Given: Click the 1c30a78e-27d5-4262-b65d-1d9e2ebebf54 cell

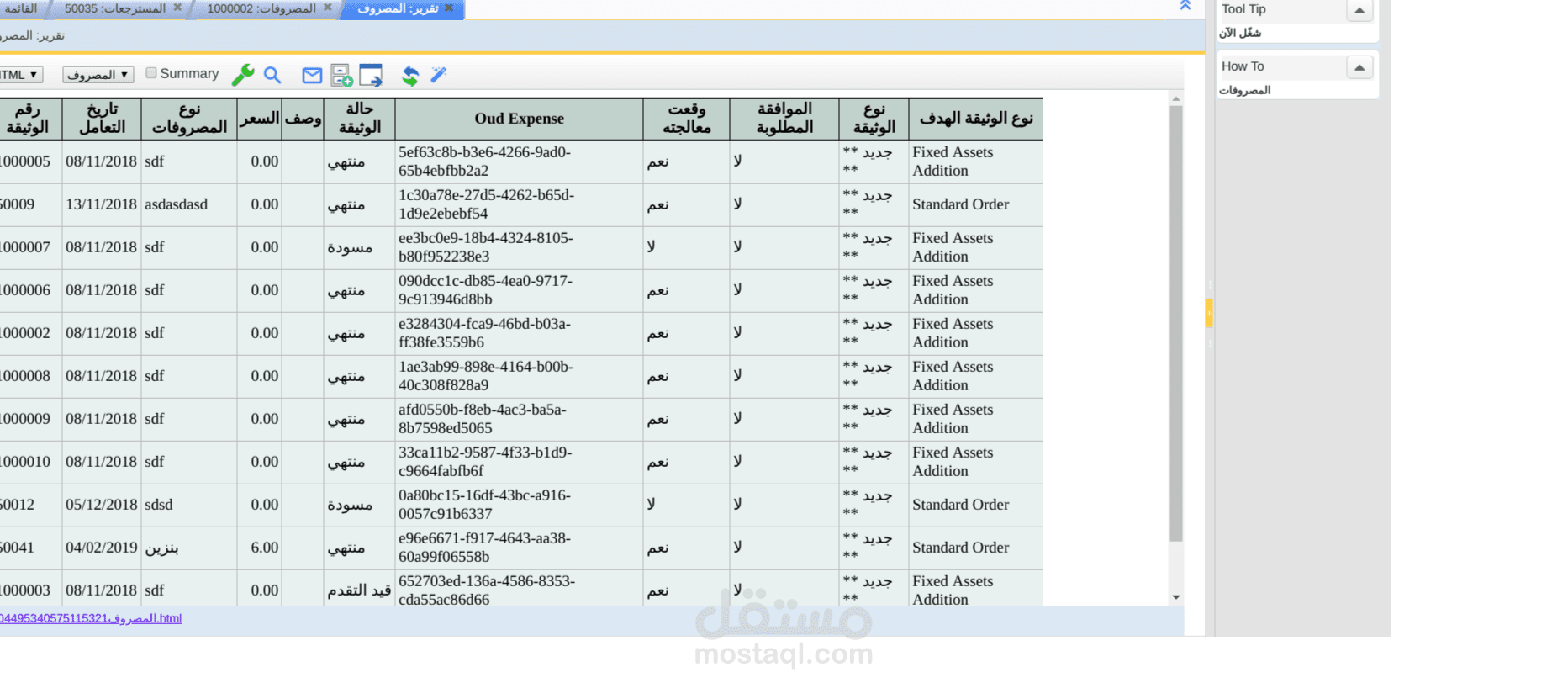Looking at the screenshot, I should click(x=519, y=204).
